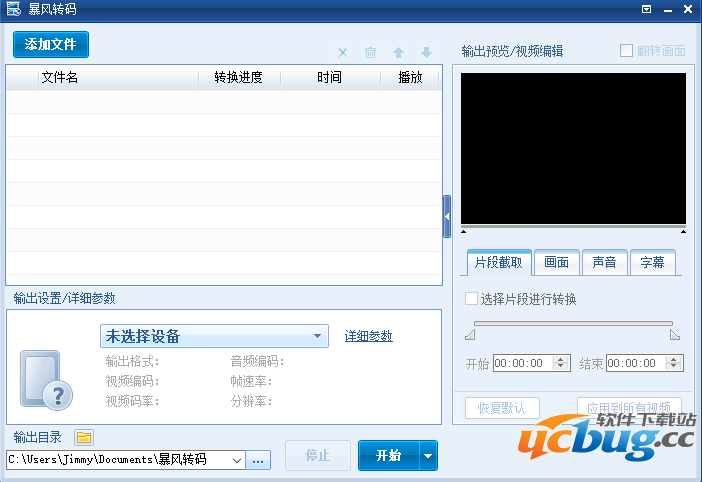This screenshot has height=482, width=702.
Task: Enable the 翻转画面 checkbox
Action: [627, 50]
